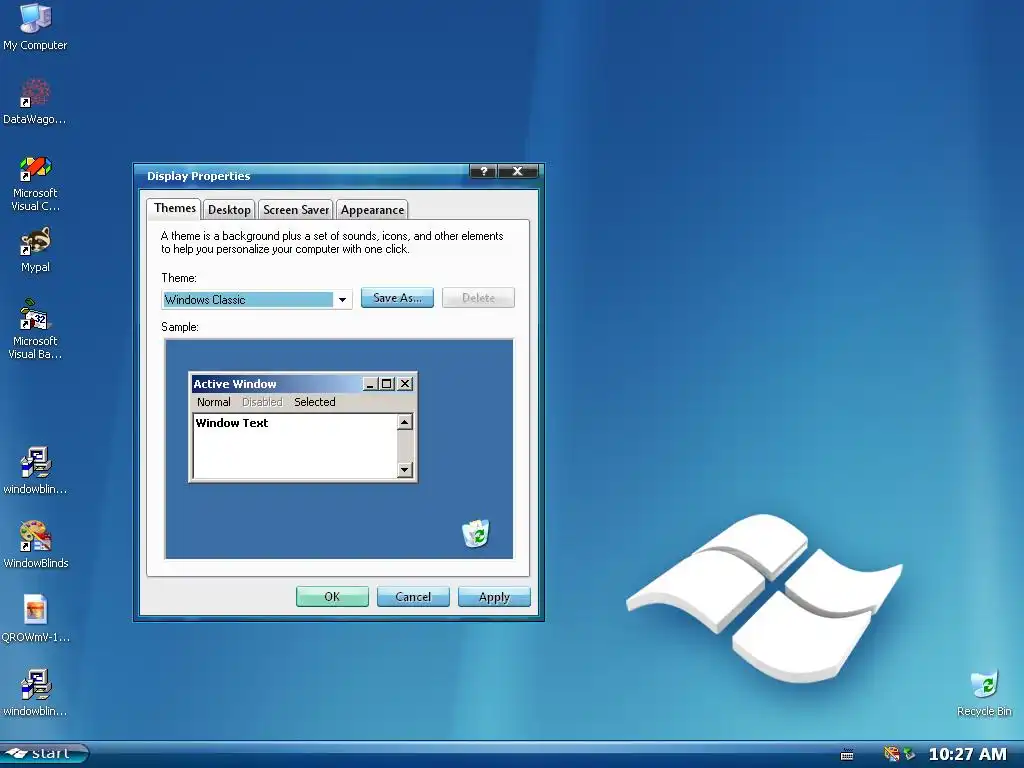Click the 10:27 AM taskbar clock
1024x768 pixels.
pyautogui.click(x=967, y=754)
